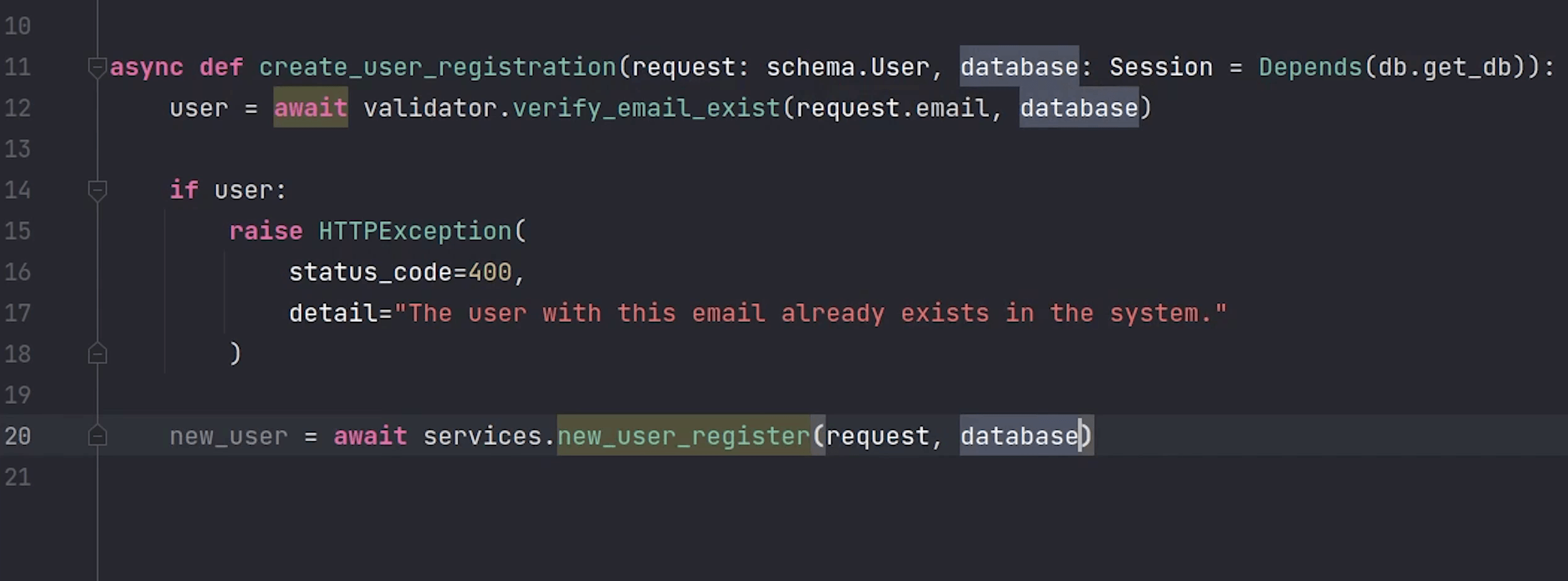
Task: Click the schema.User type hint
Action: 847,66
